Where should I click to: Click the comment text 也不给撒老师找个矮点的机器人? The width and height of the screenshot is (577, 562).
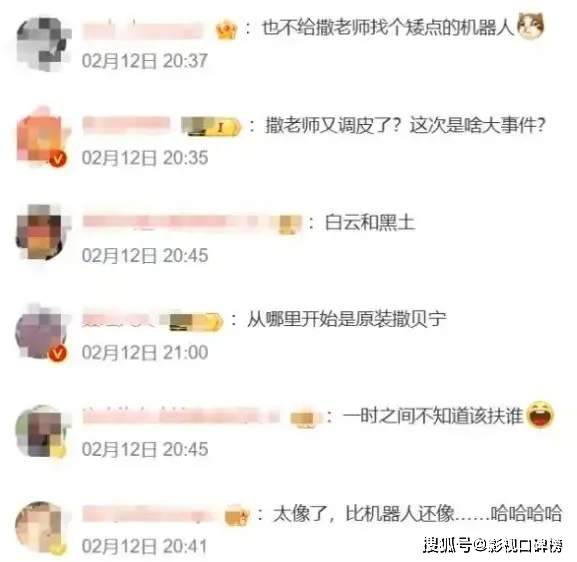point(387,28)
